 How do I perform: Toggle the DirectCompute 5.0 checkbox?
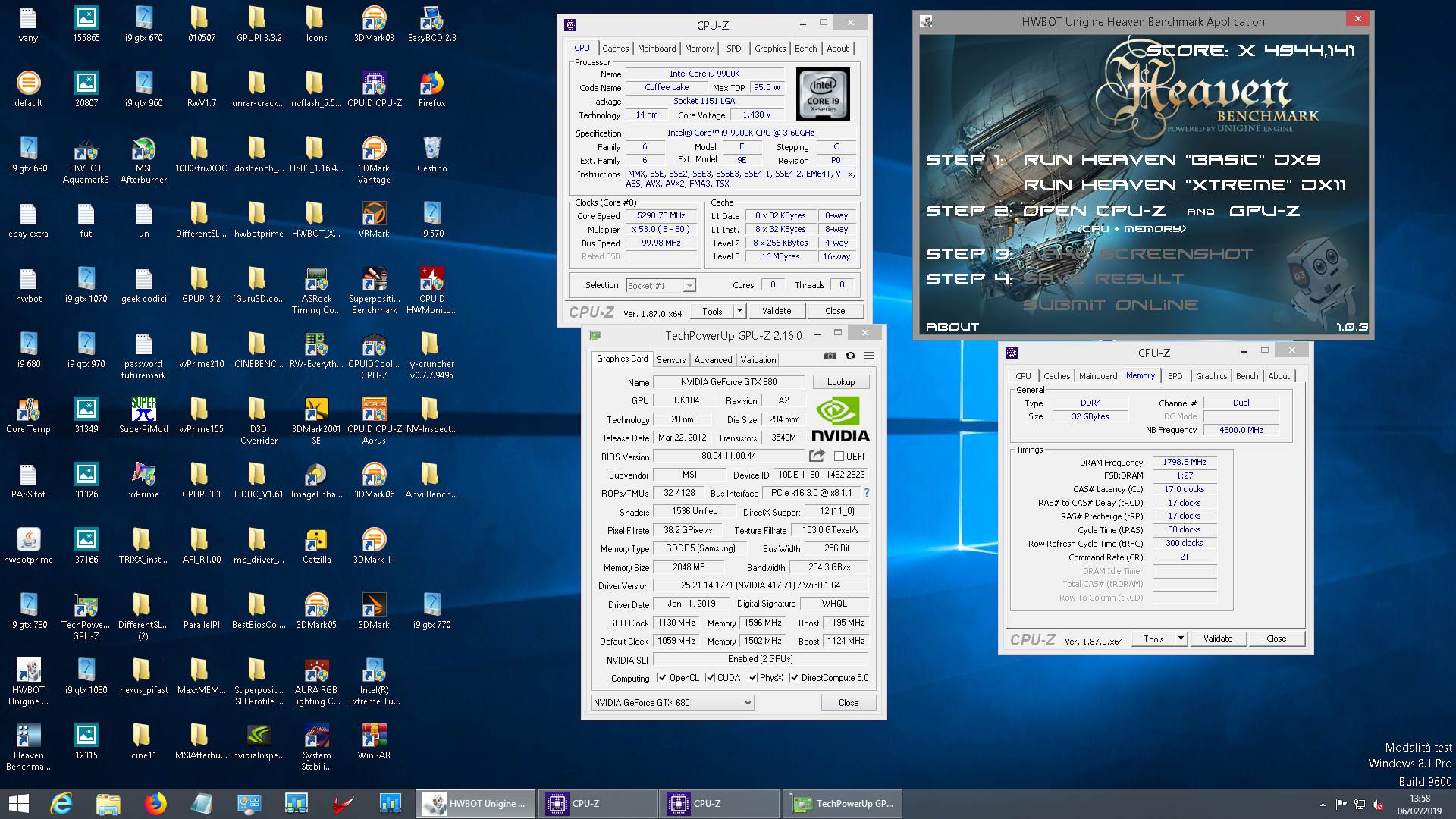pos(794,678)
